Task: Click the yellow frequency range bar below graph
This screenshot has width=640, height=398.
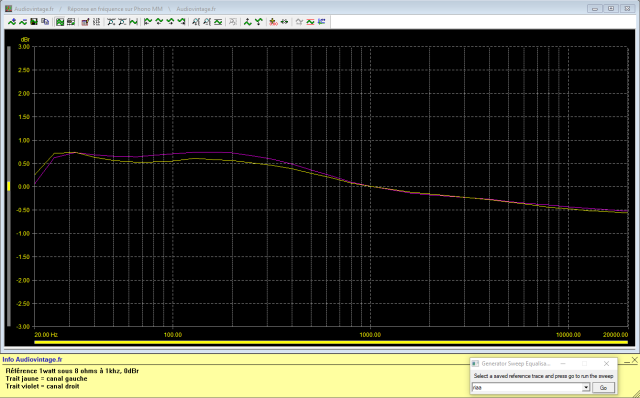Action: coord(331,342)
